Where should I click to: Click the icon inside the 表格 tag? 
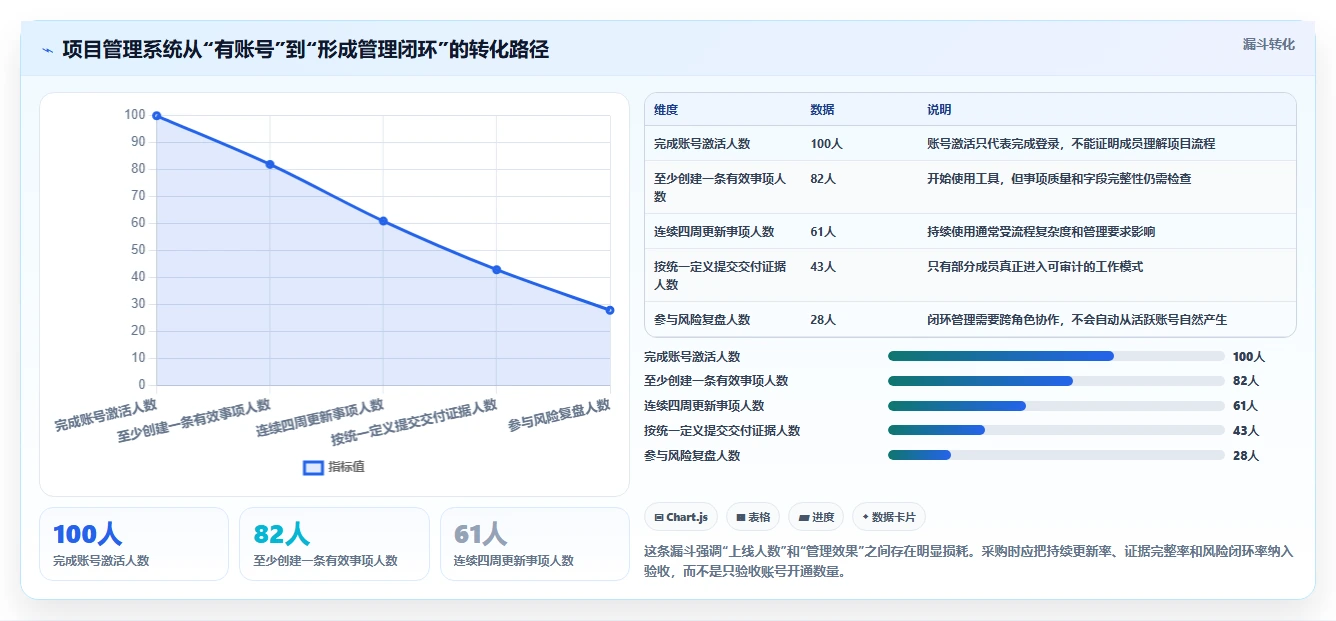[x=740, y=517]
